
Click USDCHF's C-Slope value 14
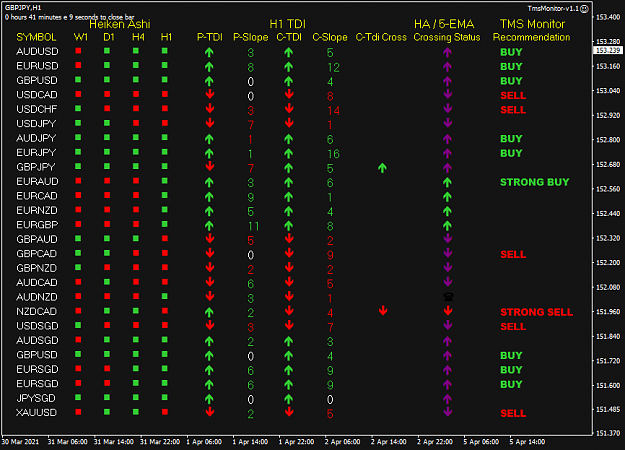(333, 110)
